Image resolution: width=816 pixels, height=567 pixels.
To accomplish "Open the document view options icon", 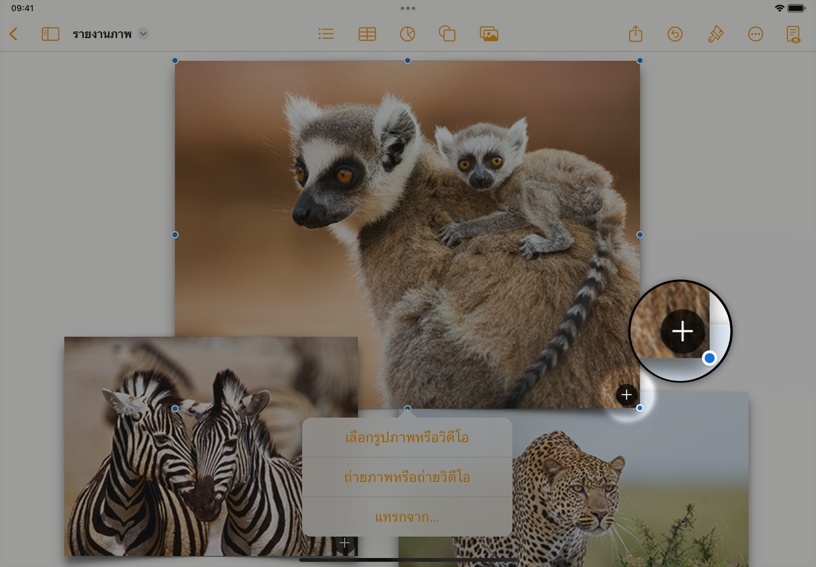I will pos(793,34).
